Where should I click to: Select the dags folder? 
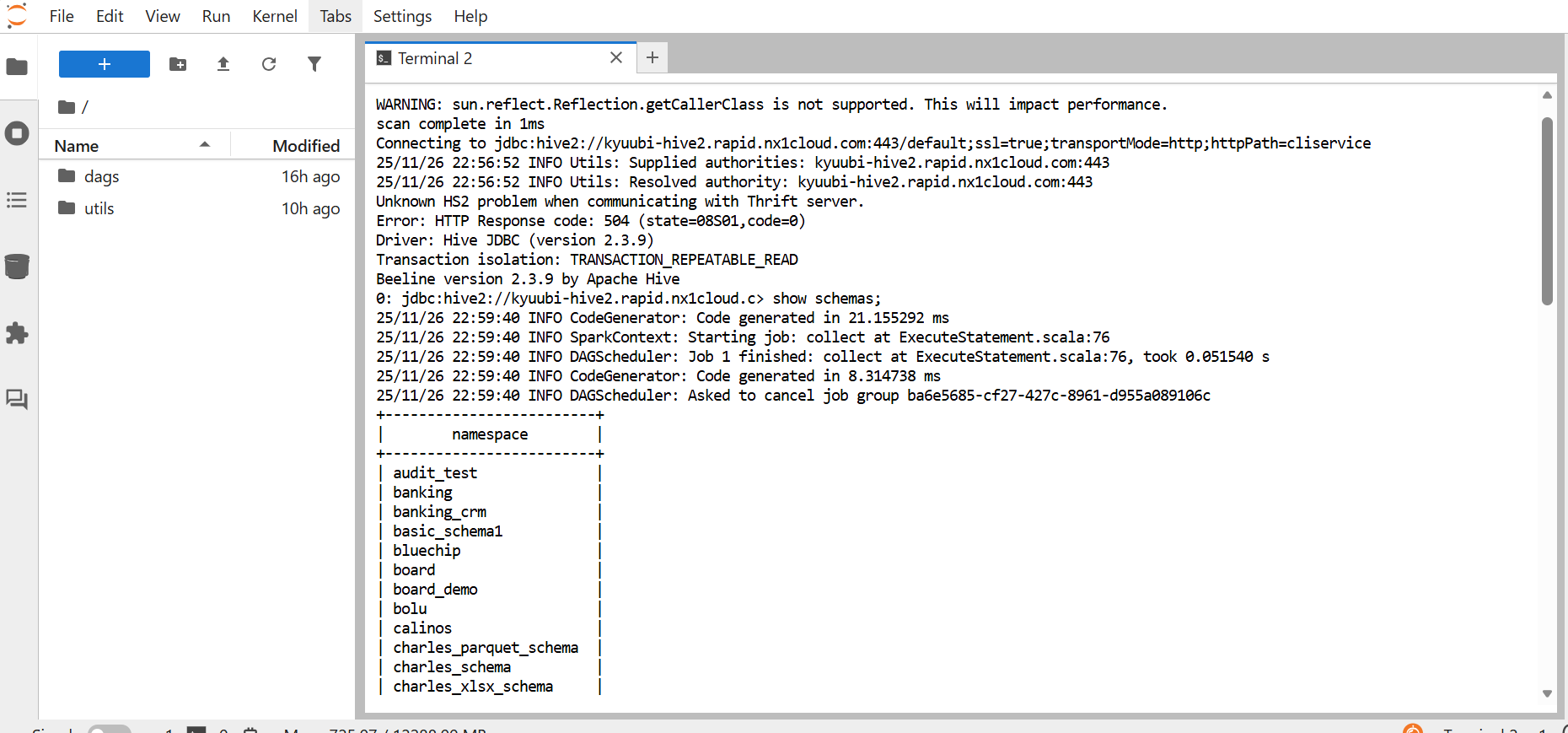click(x=197, y=176)
